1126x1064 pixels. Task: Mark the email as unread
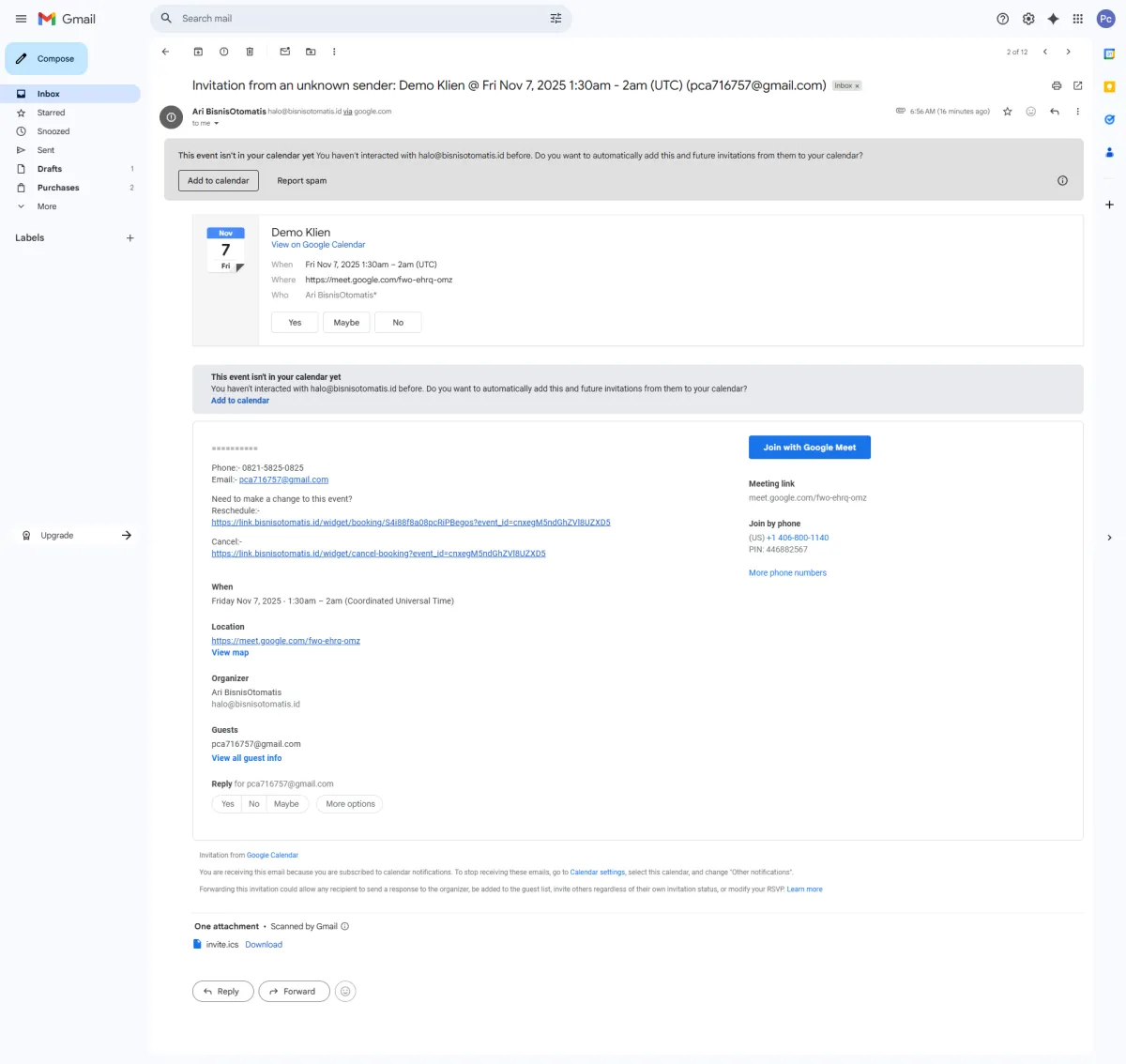285,52
